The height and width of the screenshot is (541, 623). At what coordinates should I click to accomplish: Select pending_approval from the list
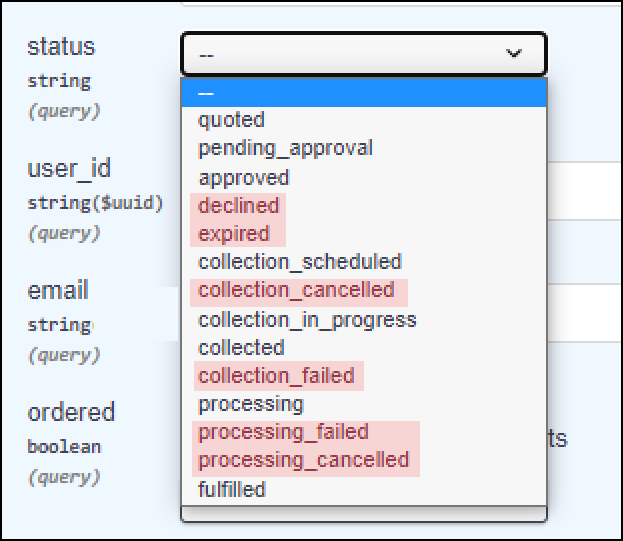[364, 149]
